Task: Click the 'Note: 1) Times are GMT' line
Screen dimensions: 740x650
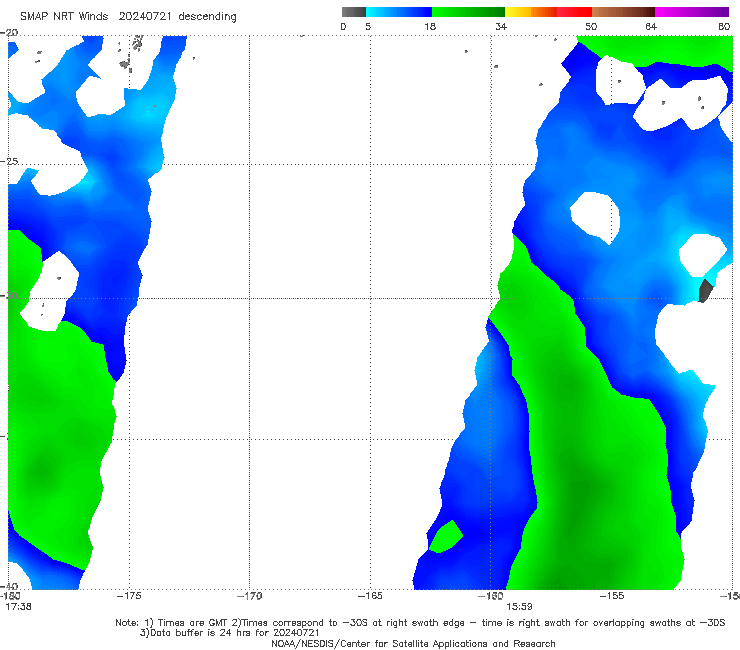Action: click(420, 623)
